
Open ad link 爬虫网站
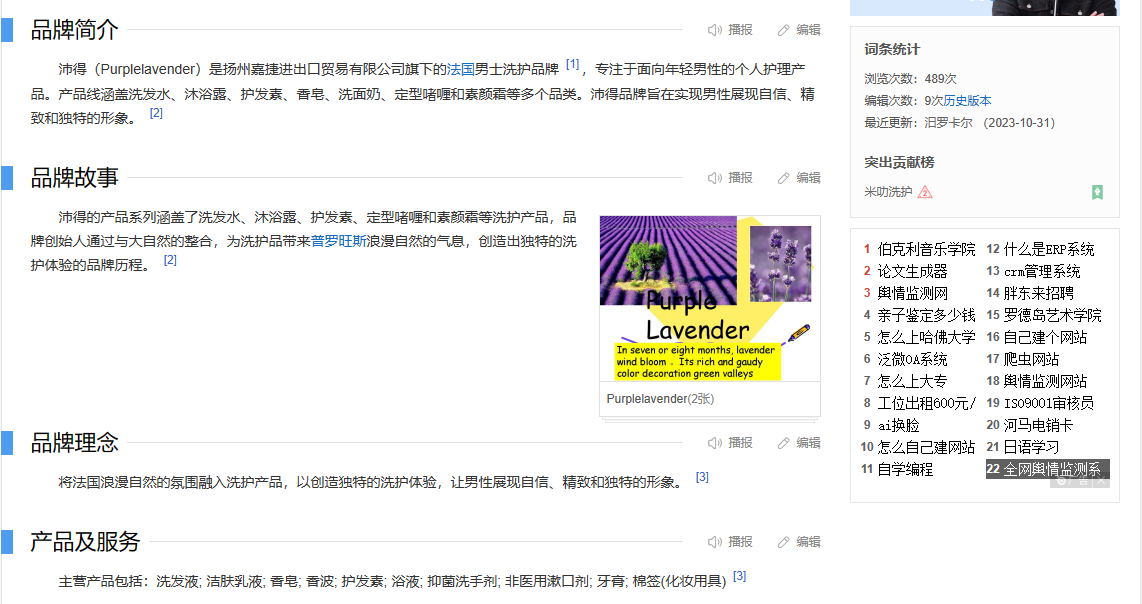click(x=1031, y=359)
